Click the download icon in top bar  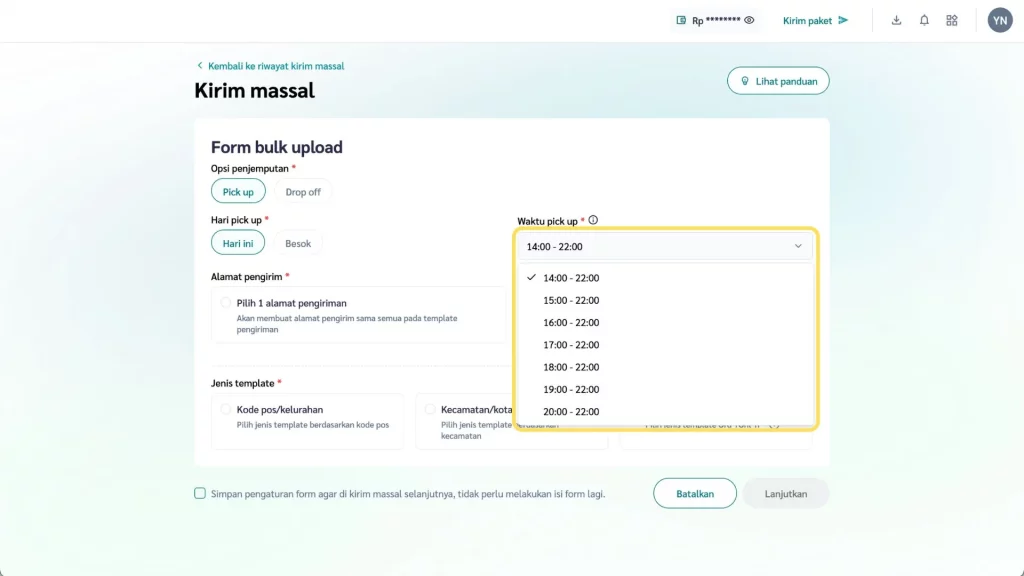tap(896, 20)
